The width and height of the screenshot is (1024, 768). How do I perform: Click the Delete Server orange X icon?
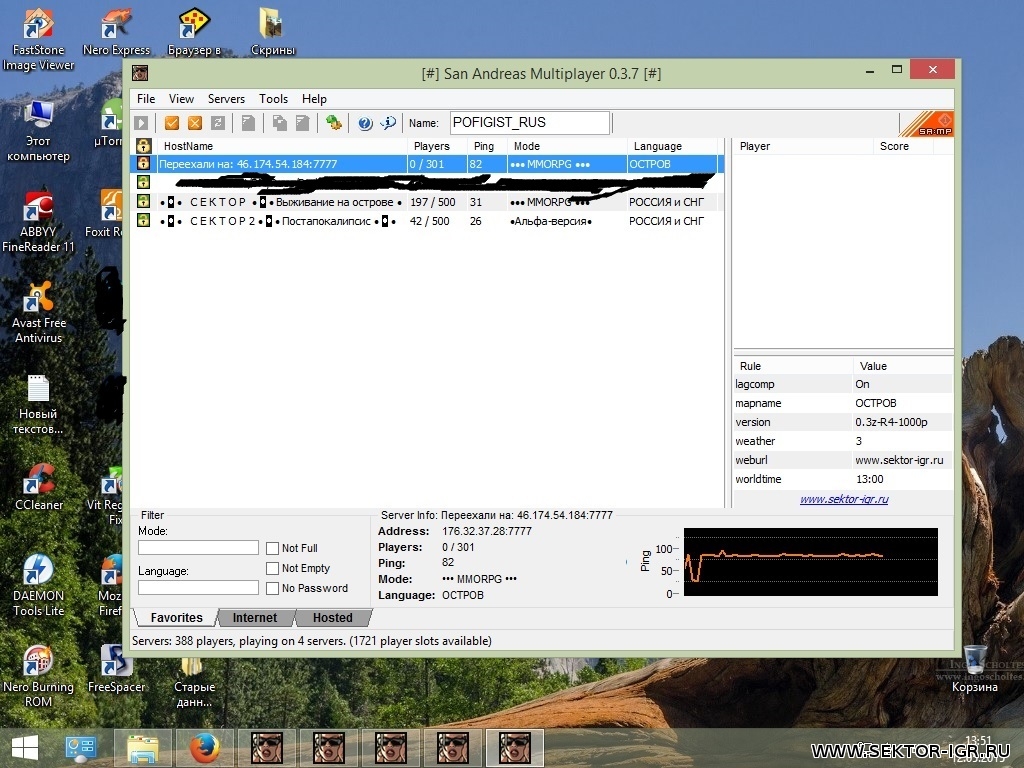coord(195,123)
